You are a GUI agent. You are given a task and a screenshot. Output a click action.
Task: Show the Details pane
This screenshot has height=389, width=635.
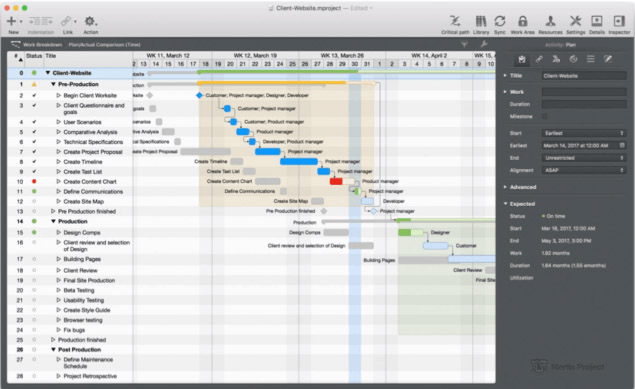point(597,21)
